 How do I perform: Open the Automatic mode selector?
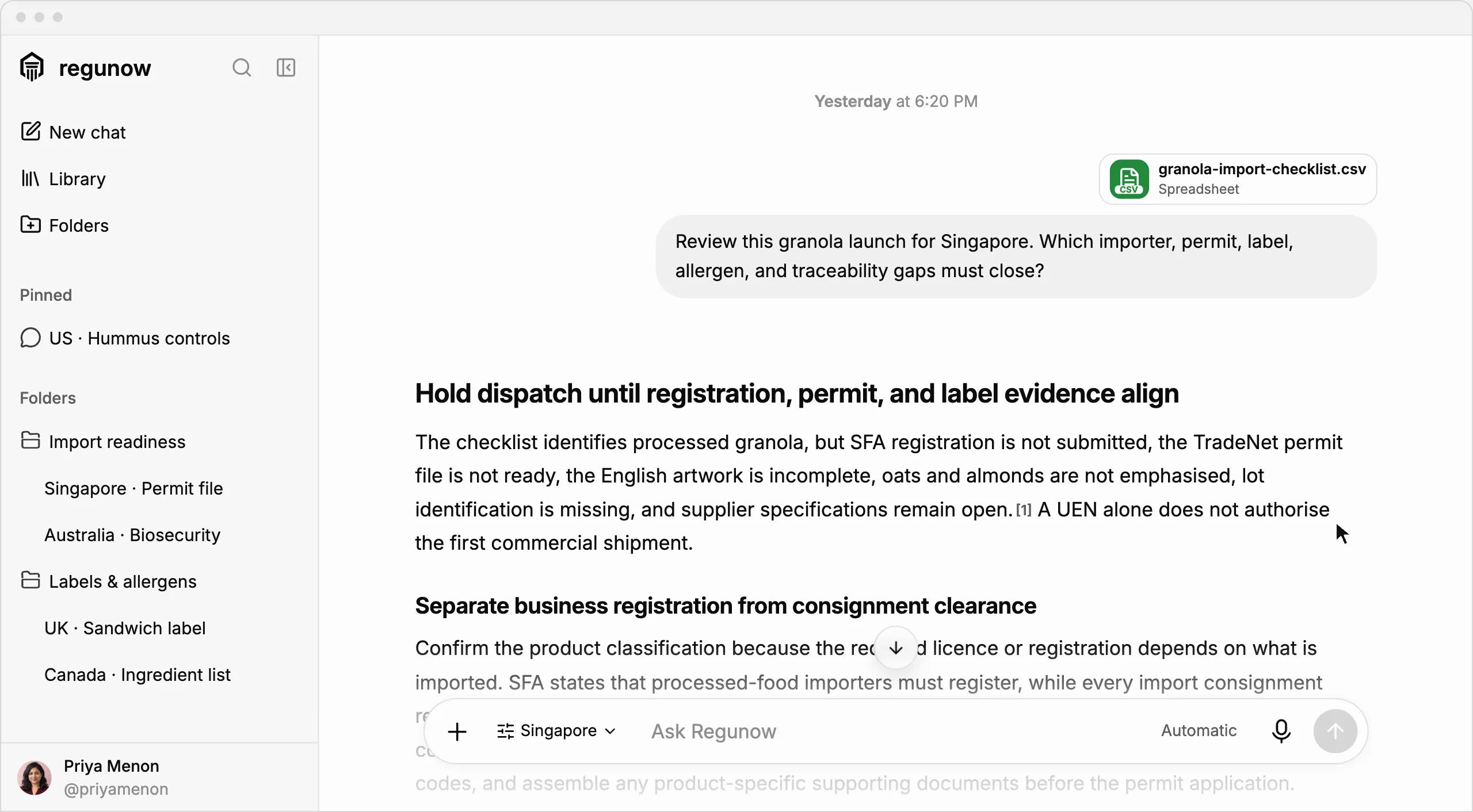click(1199, 731)
